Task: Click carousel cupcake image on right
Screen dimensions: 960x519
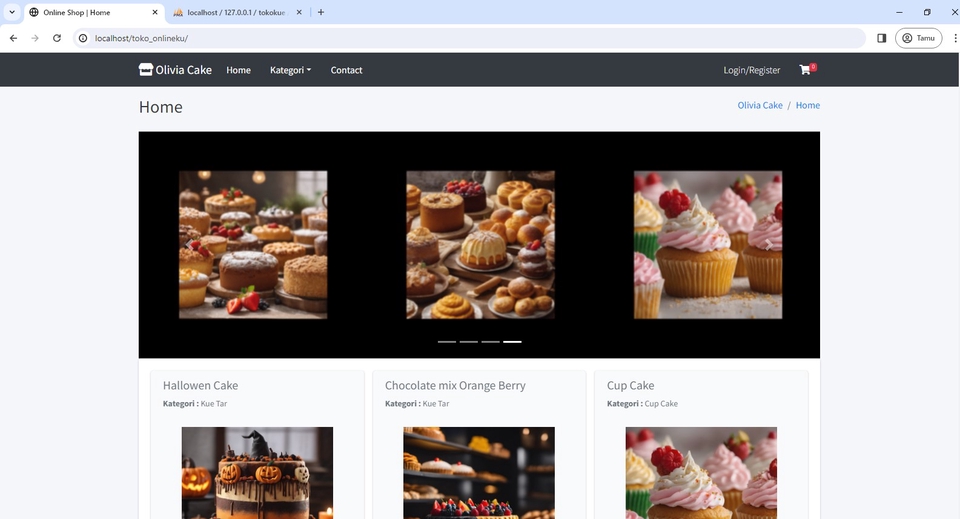Action: [708, 245]
